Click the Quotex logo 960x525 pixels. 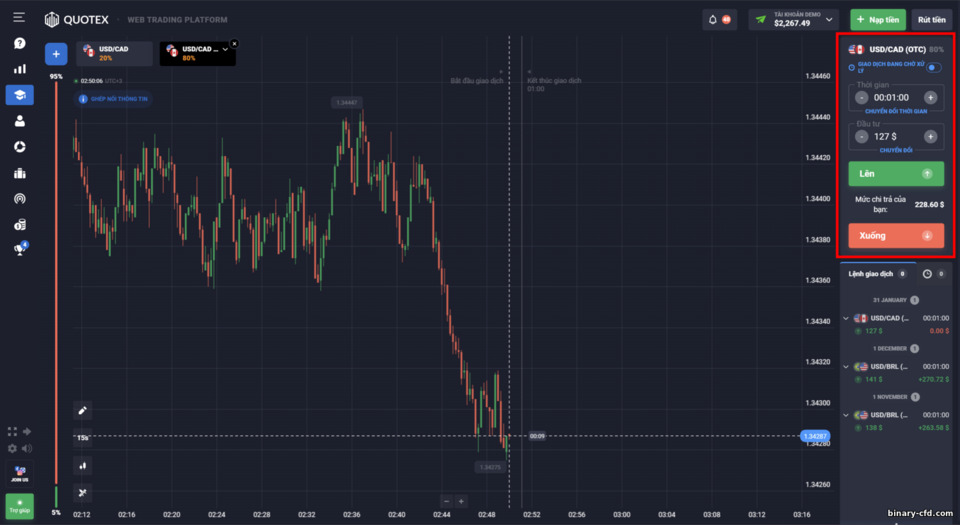[x=77, y=20]
